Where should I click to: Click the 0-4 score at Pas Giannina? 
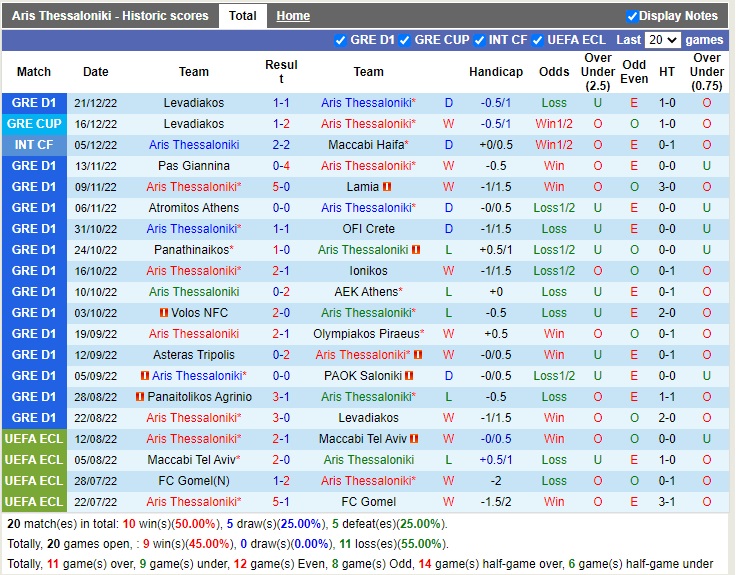click(281, 166)
